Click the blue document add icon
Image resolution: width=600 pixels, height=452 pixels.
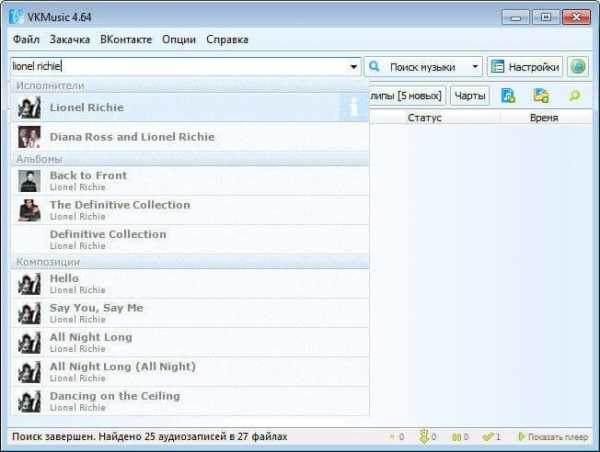pyautogui.click(x=508, y=96)
